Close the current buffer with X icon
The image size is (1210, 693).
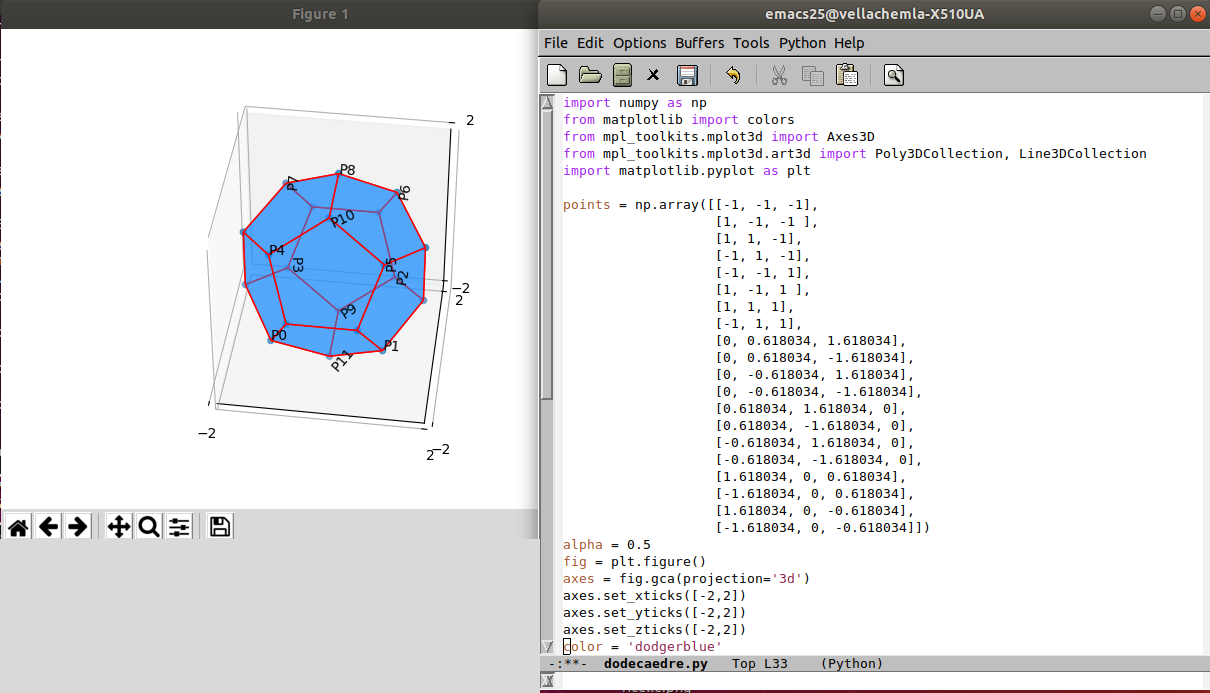pos(653,75)
